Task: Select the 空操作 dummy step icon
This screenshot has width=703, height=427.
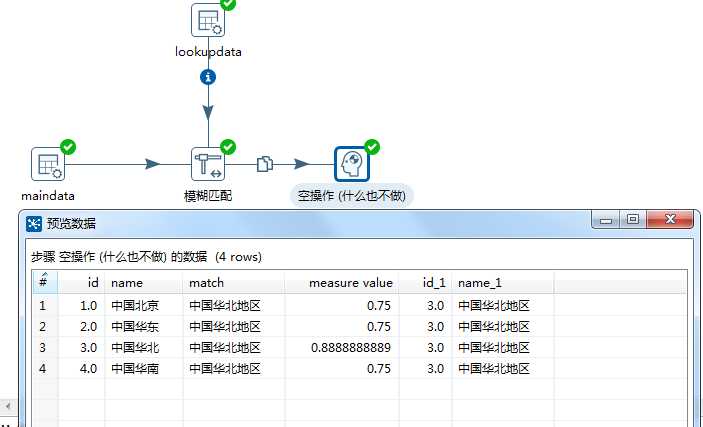Action: pyautogui.click(x=352, y=164)
